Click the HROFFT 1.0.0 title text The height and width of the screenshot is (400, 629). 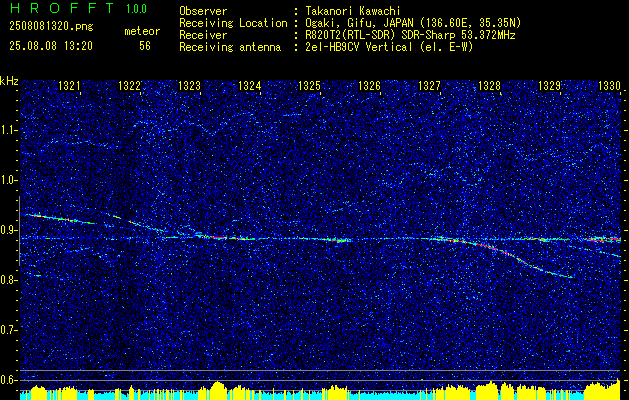coord(79,8)
